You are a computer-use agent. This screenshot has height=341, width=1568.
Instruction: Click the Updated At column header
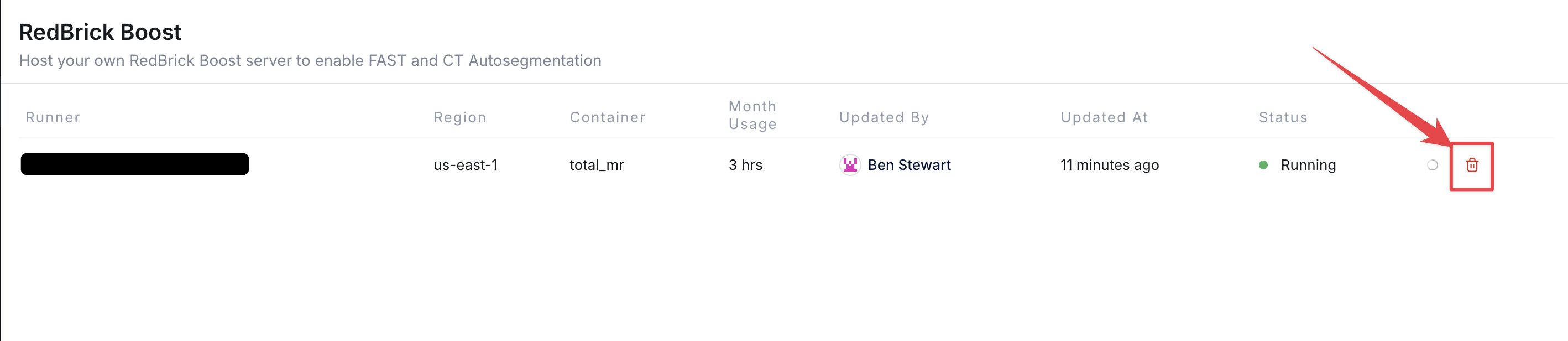point(1104,117)
